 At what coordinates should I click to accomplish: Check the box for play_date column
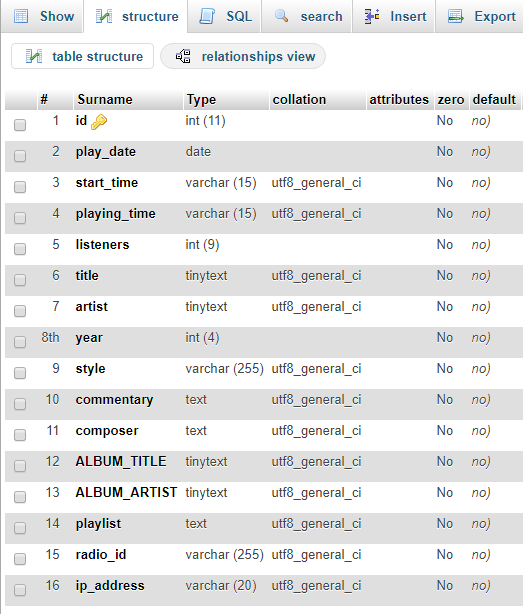tap(20, 156)
